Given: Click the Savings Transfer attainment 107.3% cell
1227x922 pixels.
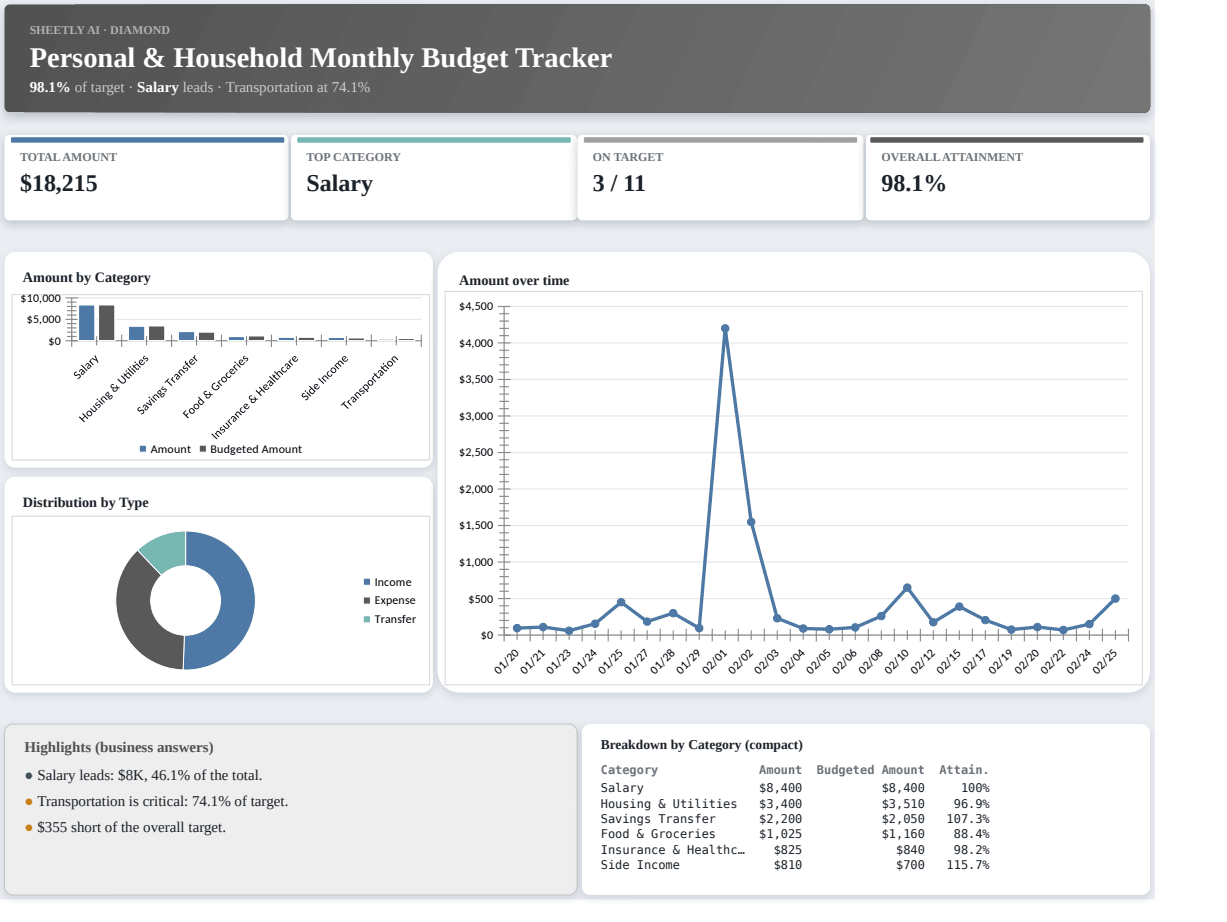Looking at the screenshot, I should point(968,819).
